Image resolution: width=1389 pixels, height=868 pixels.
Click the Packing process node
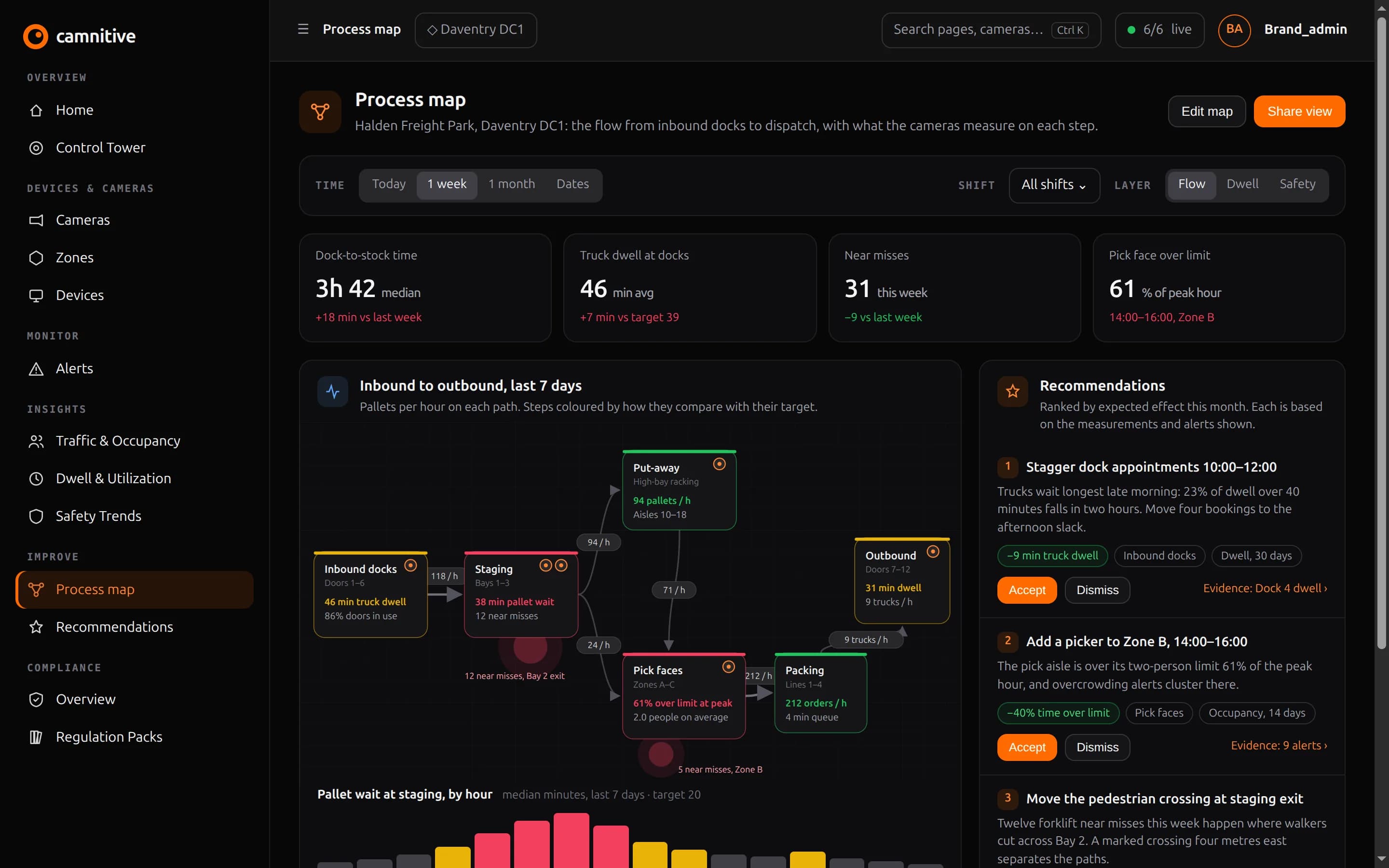pyautogui.click(x=820, y=693)
